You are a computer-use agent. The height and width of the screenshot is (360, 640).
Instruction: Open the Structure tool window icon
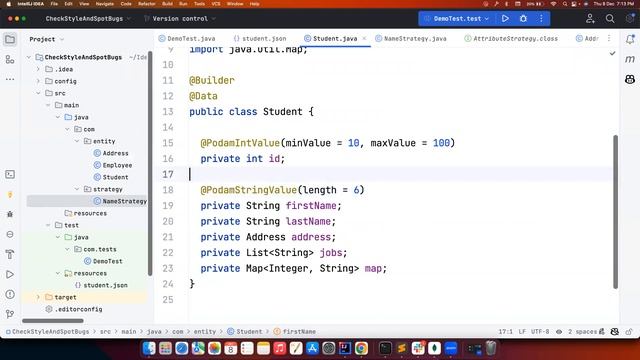tap(10, 60)
